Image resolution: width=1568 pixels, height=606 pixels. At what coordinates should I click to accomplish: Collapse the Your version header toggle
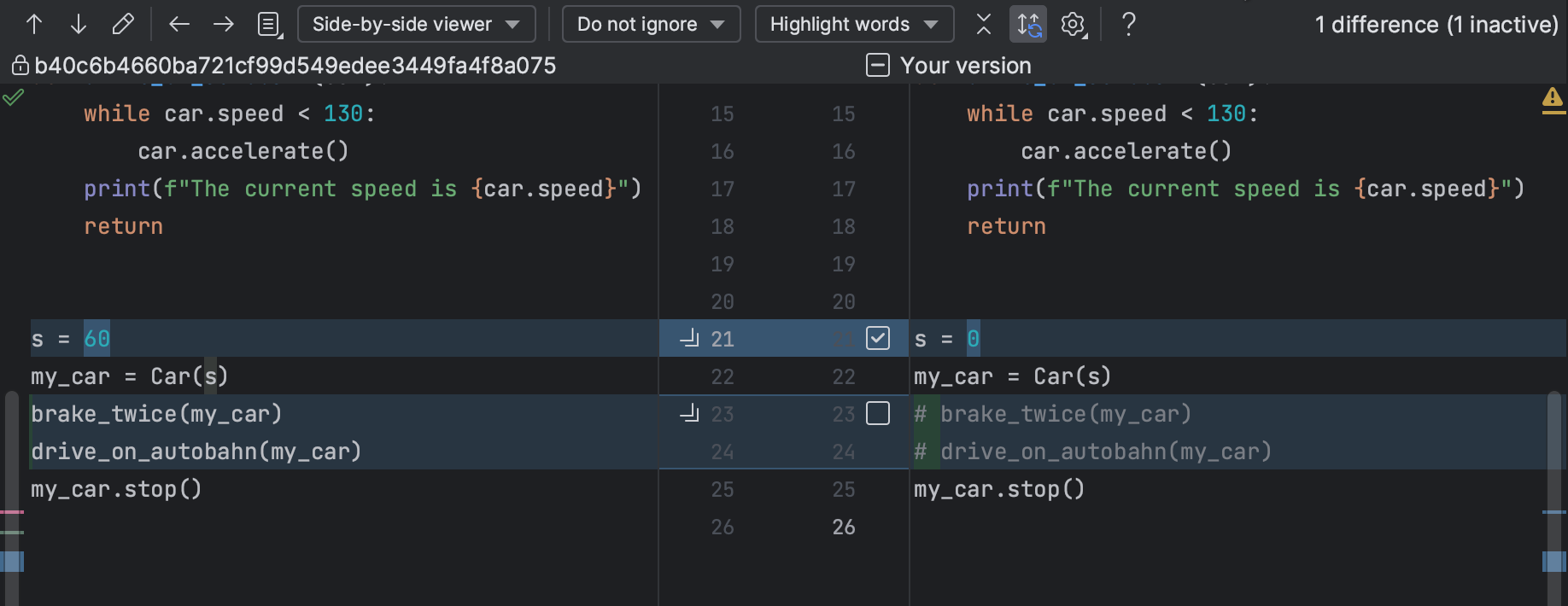878,65
